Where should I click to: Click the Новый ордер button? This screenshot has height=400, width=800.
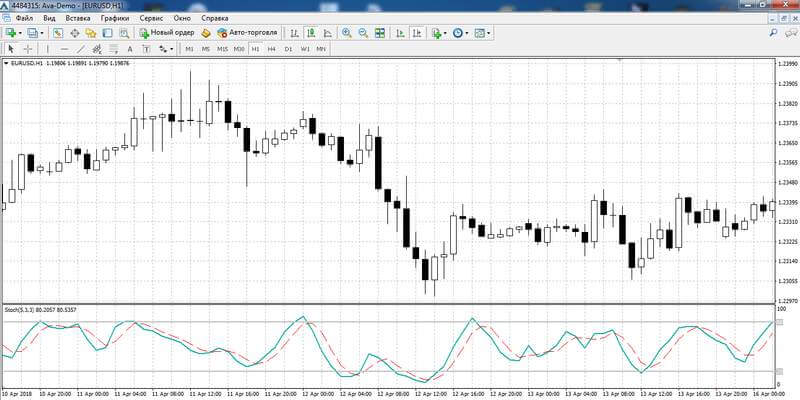[x=167, y=33]
